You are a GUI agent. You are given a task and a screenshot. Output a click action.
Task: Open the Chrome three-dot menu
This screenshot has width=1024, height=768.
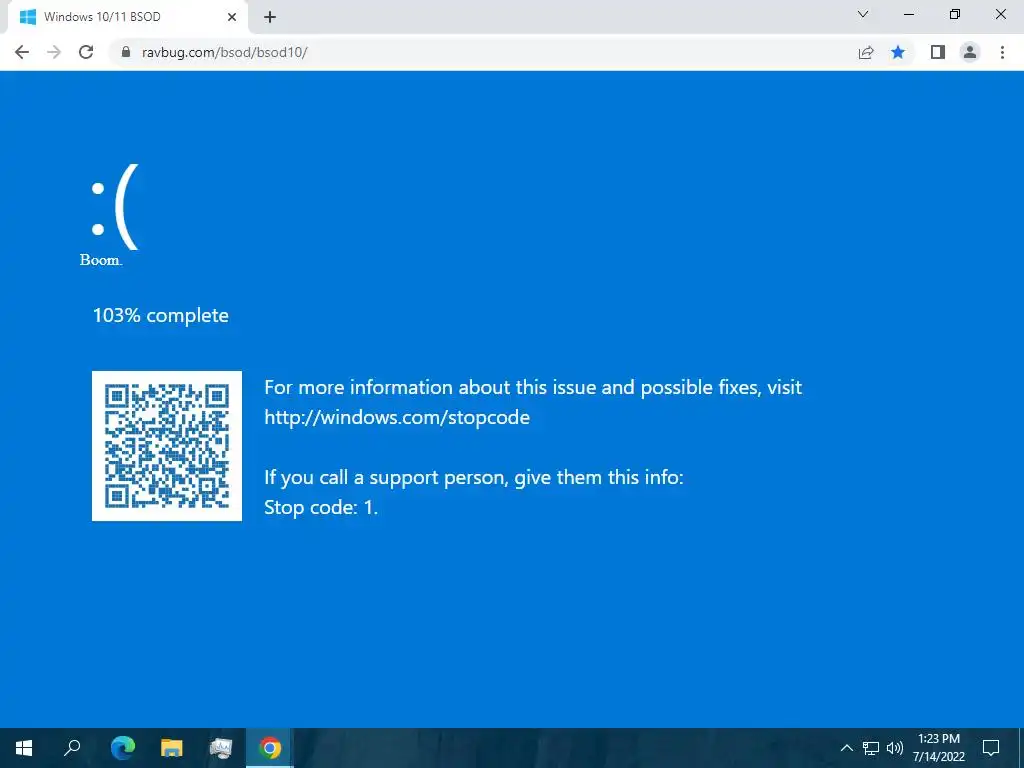click(x=1002, y=52)
